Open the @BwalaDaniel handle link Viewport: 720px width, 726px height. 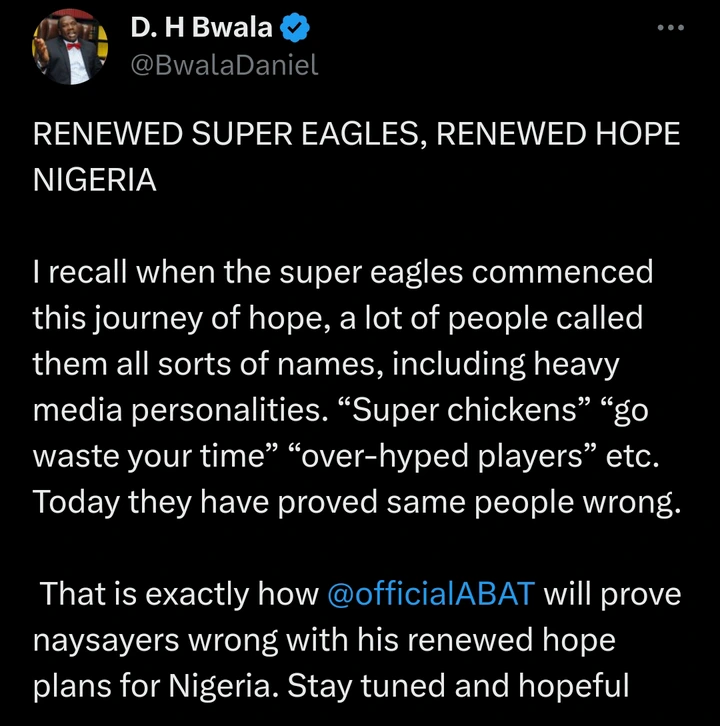click(x=225, y=64)
